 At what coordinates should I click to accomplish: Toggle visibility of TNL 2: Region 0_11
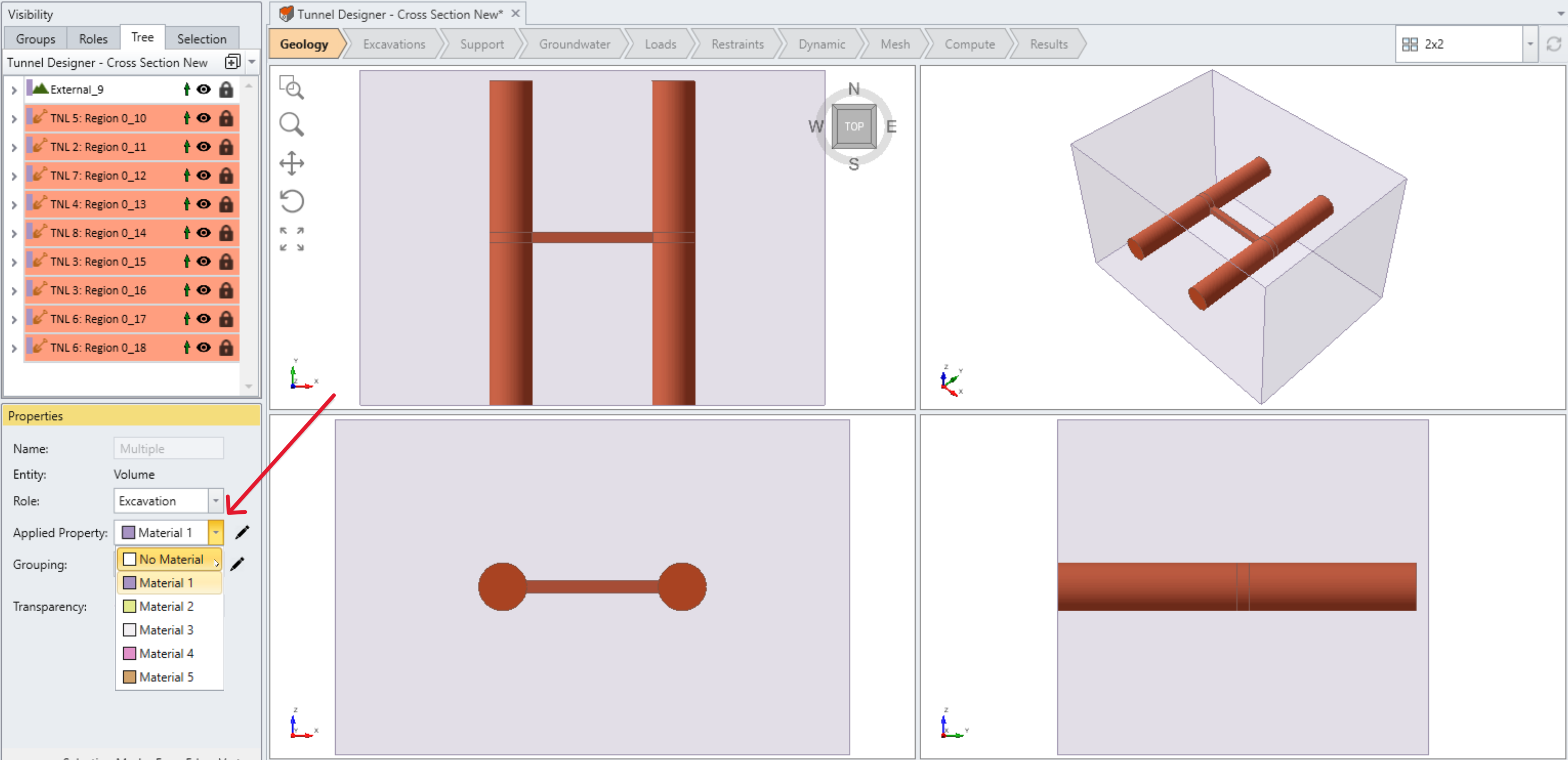coord(204,147)
